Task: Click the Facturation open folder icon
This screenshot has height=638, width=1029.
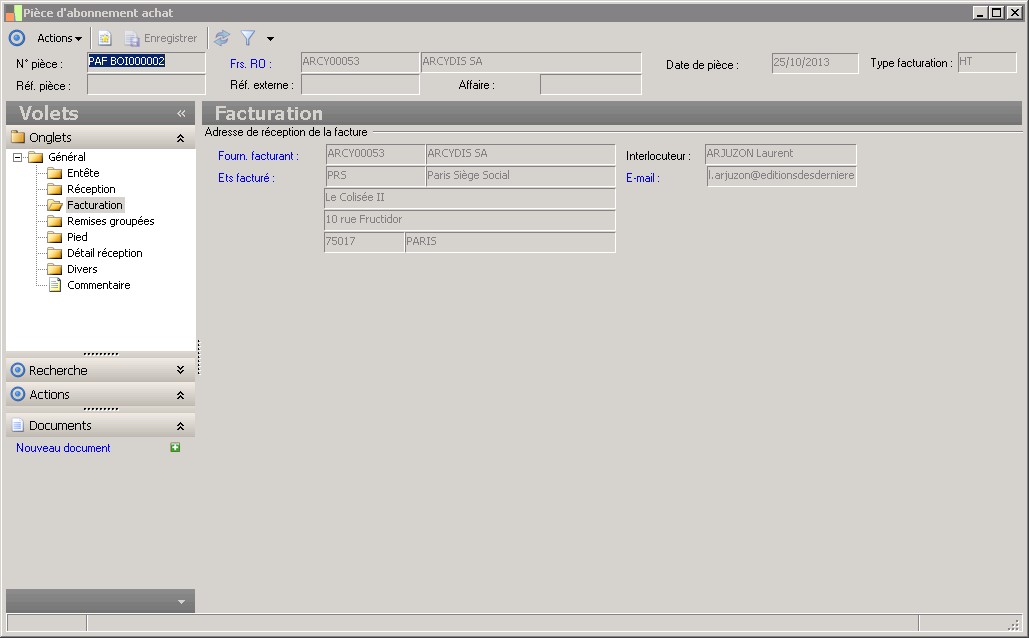Action: tap(55, 205)
